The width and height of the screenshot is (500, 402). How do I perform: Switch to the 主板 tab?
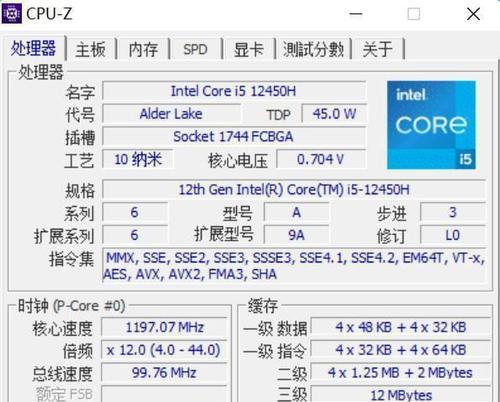coord(91,50)
